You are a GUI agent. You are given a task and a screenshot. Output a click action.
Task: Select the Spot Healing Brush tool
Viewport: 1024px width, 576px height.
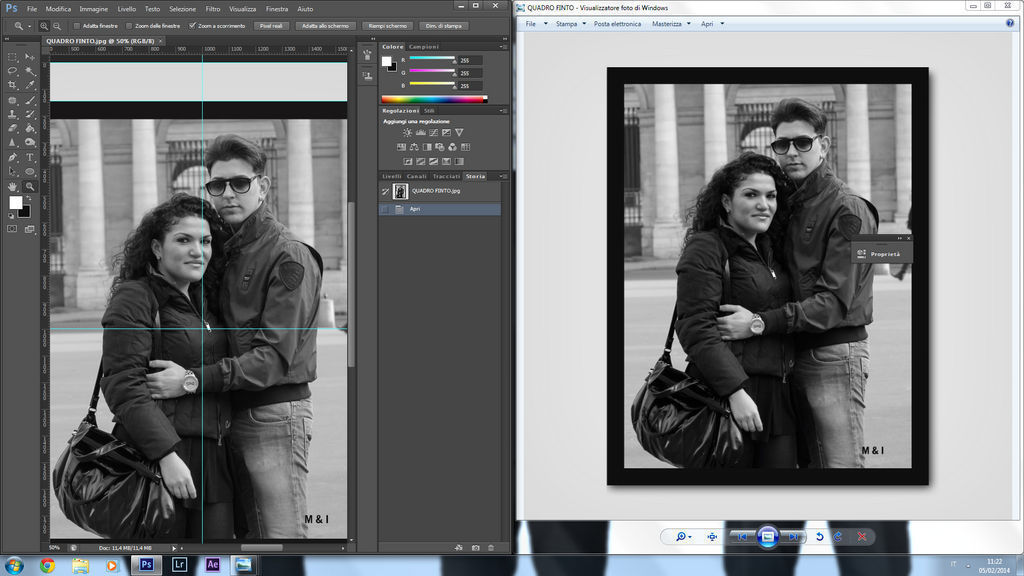tap(12, 101)
